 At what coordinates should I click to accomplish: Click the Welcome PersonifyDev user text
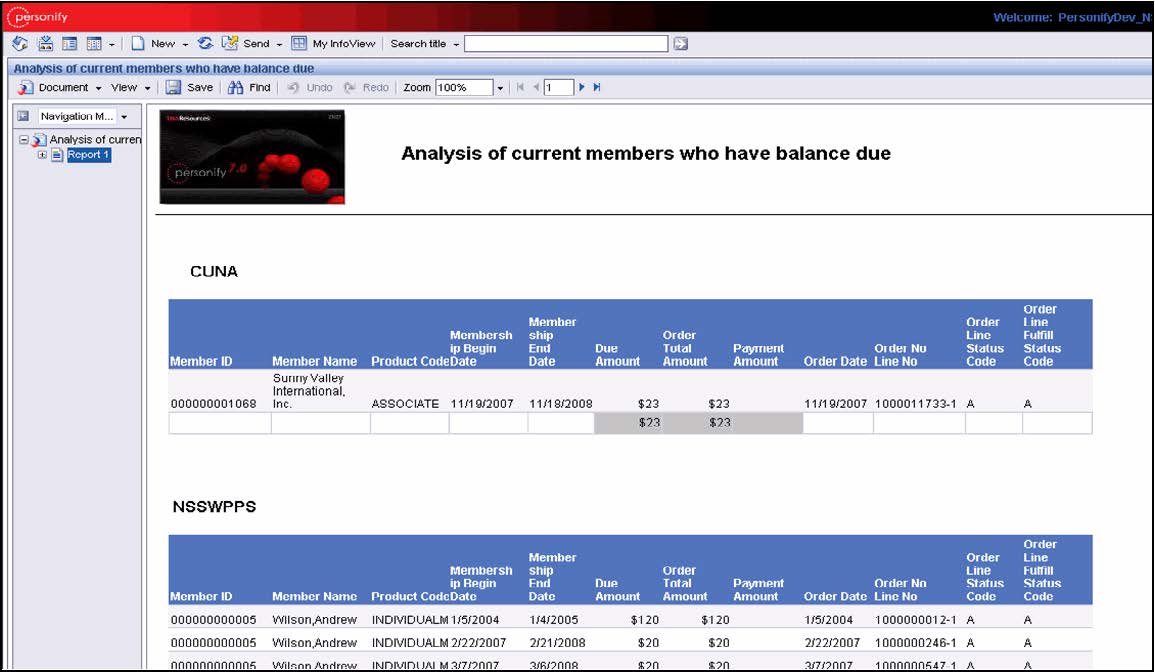click(1072, 17)
